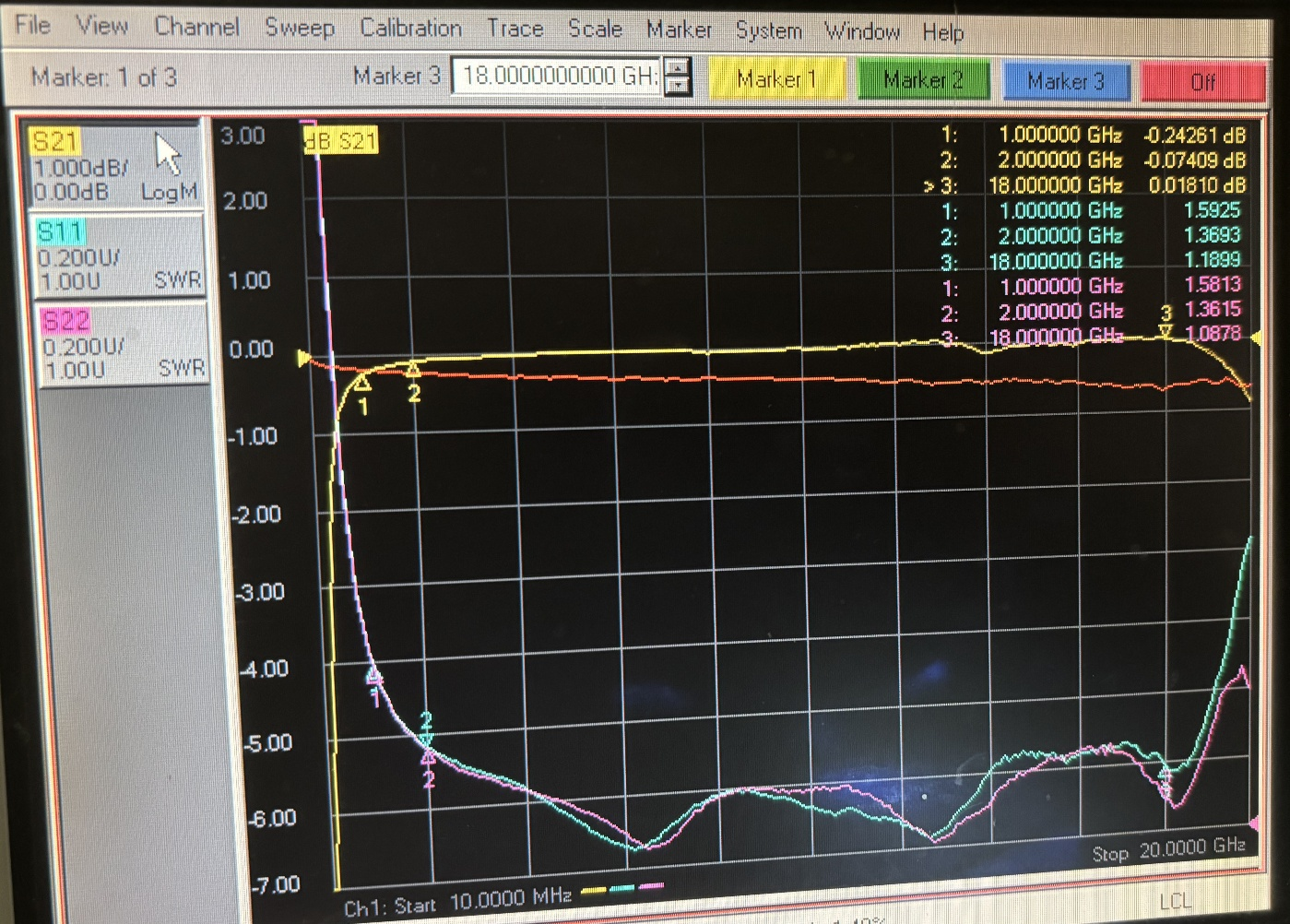Open the Trace menu

coord(515,30)
